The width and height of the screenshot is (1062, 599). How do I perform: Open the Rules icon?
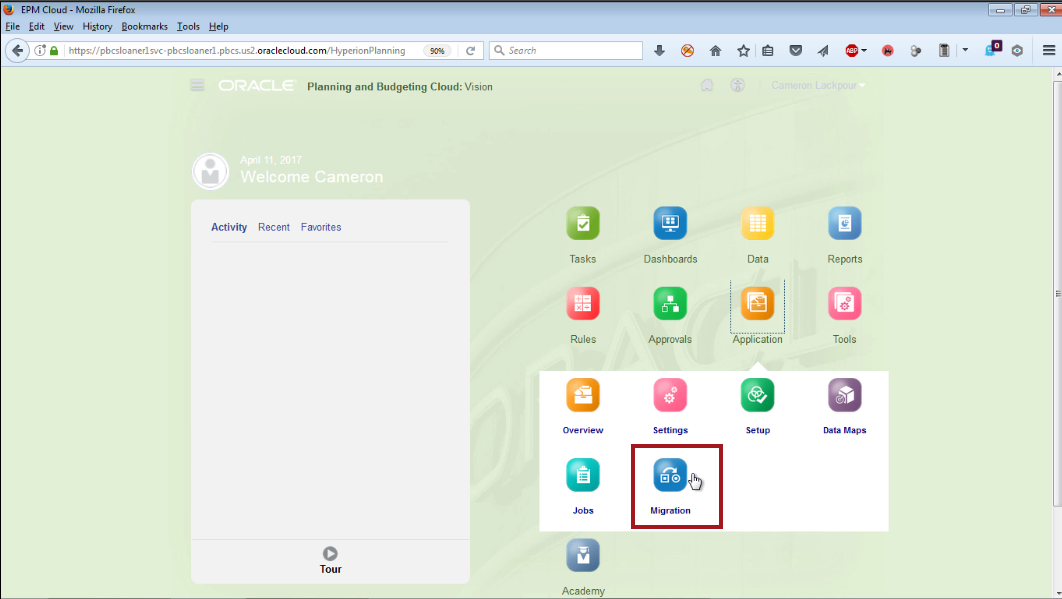[582, 304]
